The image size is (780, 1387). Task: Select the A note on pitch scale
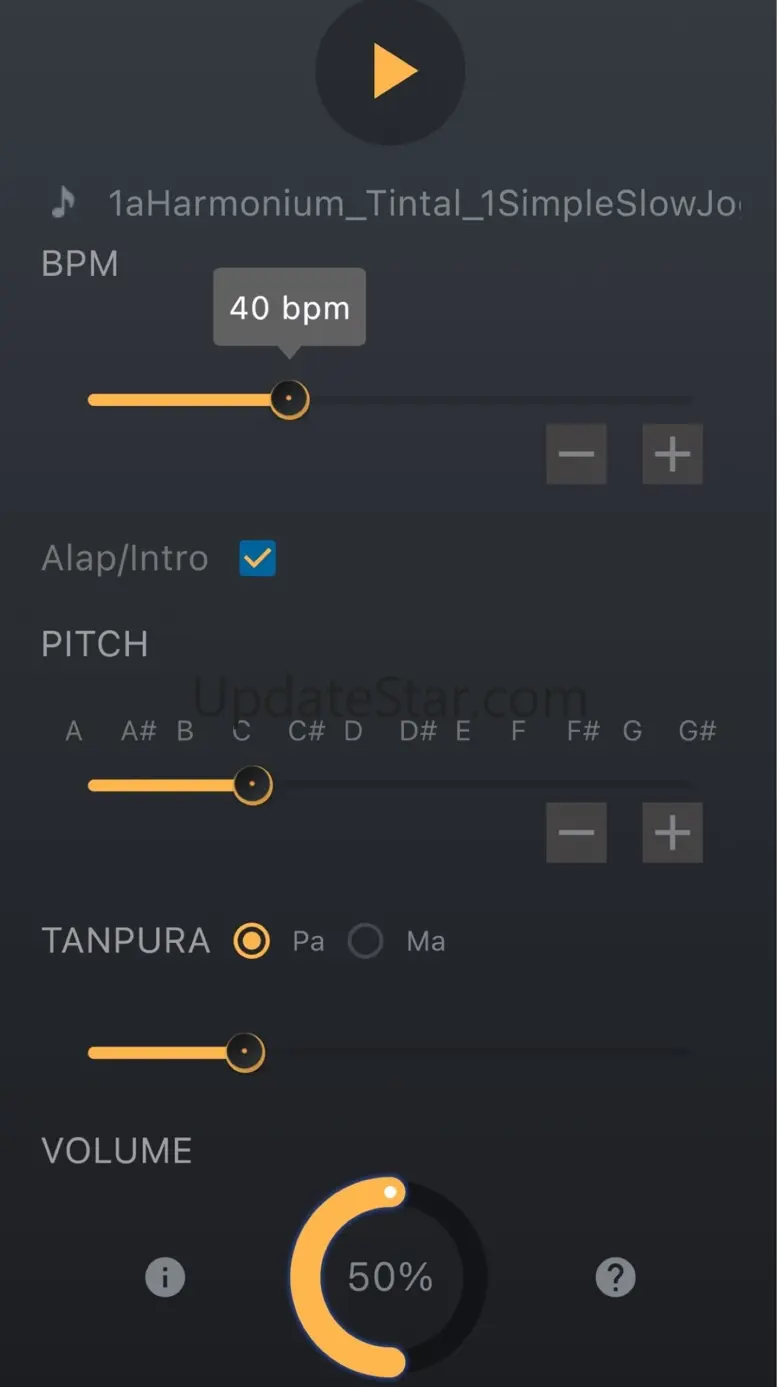click(74, 731)
